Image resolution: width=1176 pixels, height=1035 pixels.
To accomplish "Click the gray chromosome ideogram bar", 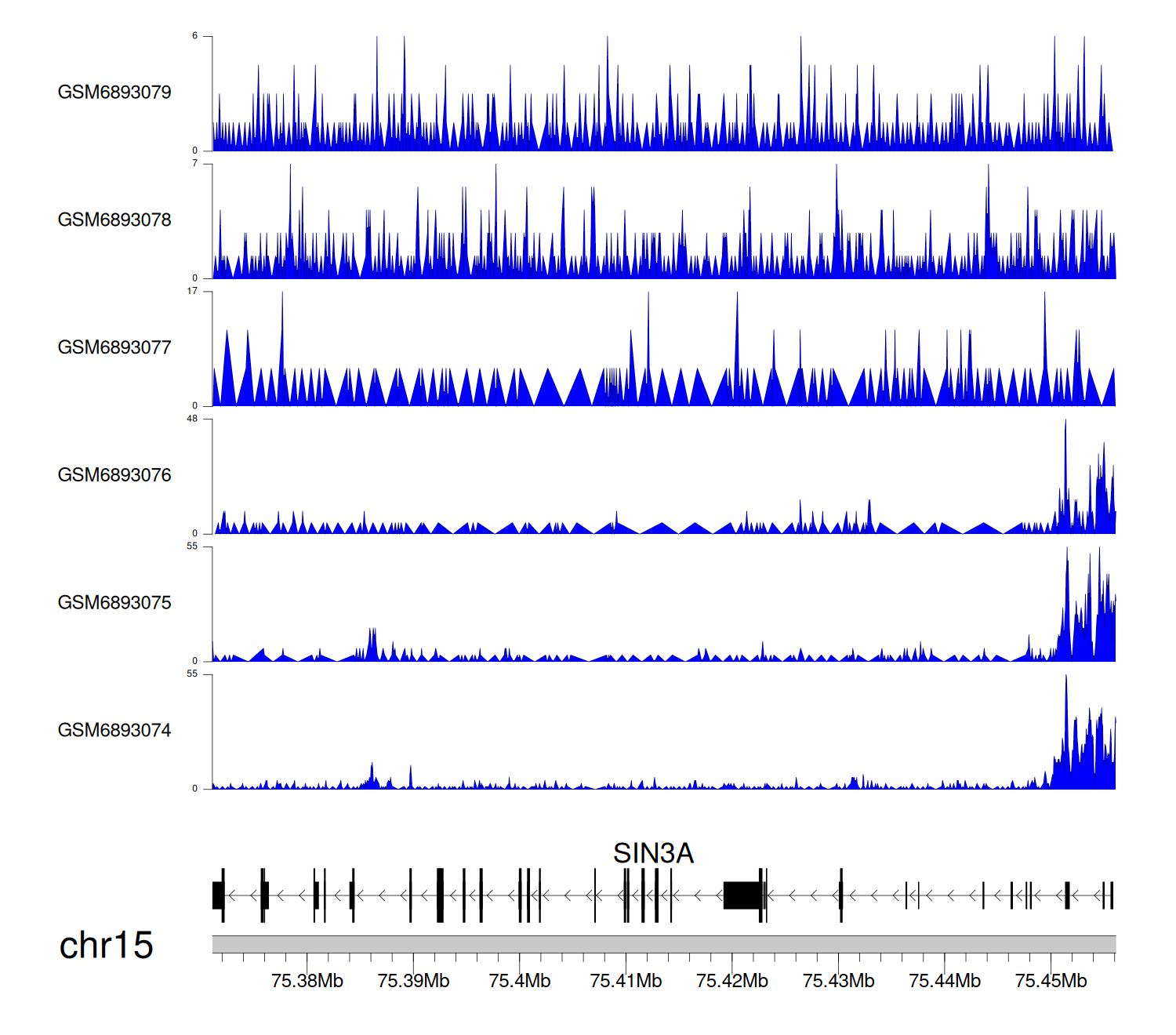I will coord(663,944).
